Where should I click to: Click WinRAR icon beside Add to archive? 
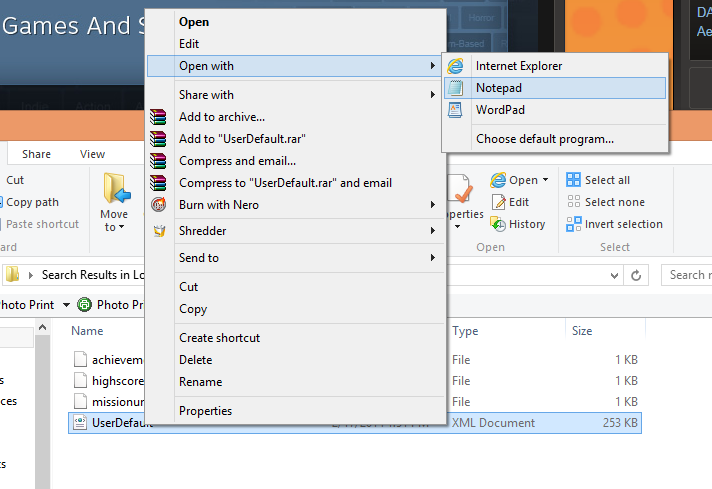coord(158,117)
